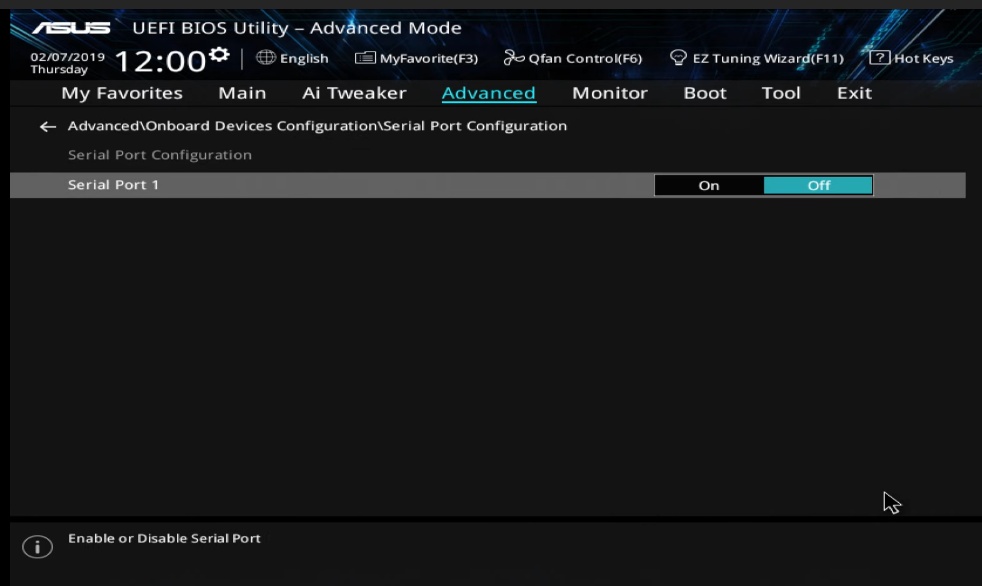Go to the Monitor tab
Image resolution: width=982 pixels, height=586 pixels.
[609, 93]
